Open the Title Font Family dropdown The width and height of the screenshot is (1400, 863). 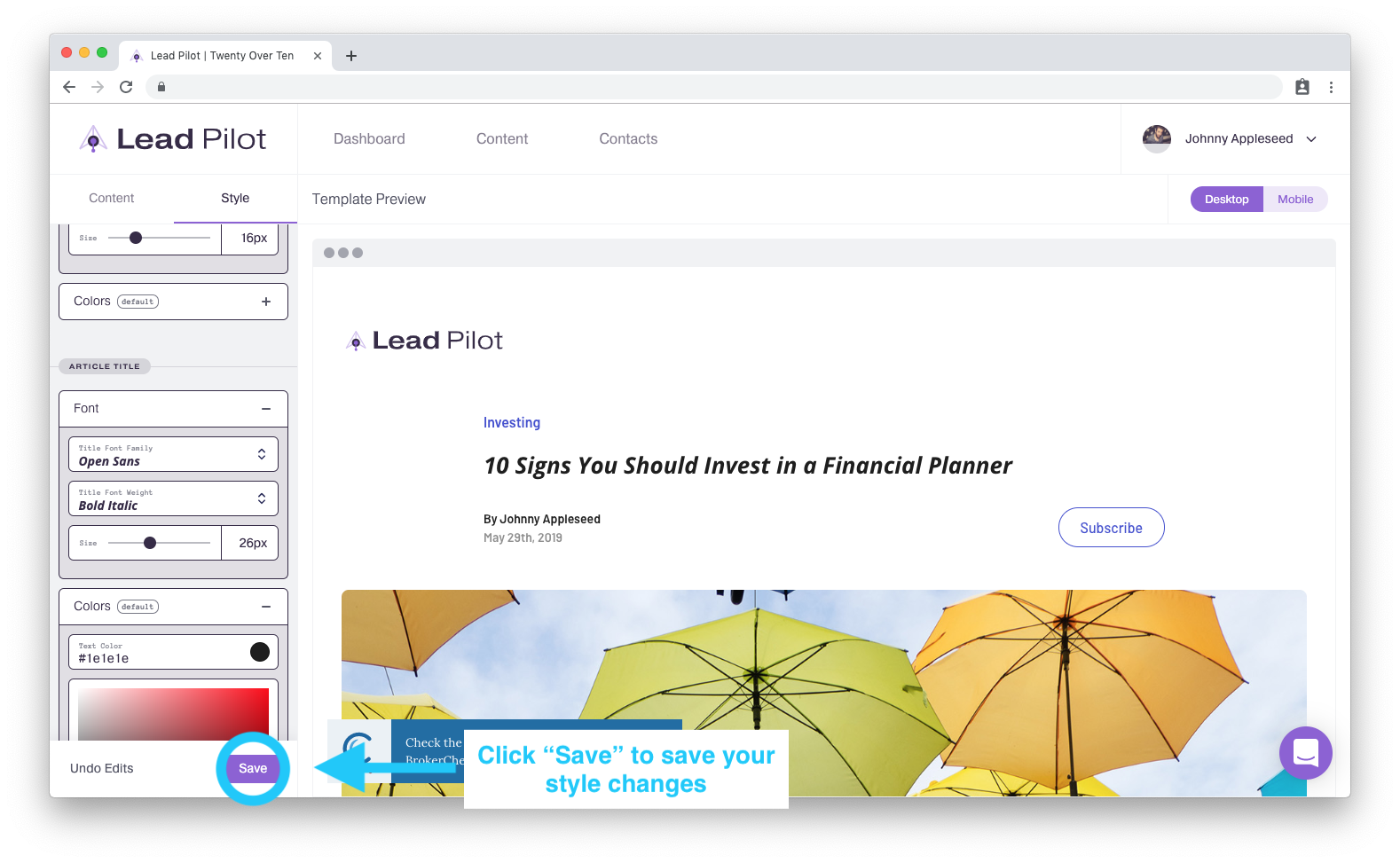173,454
